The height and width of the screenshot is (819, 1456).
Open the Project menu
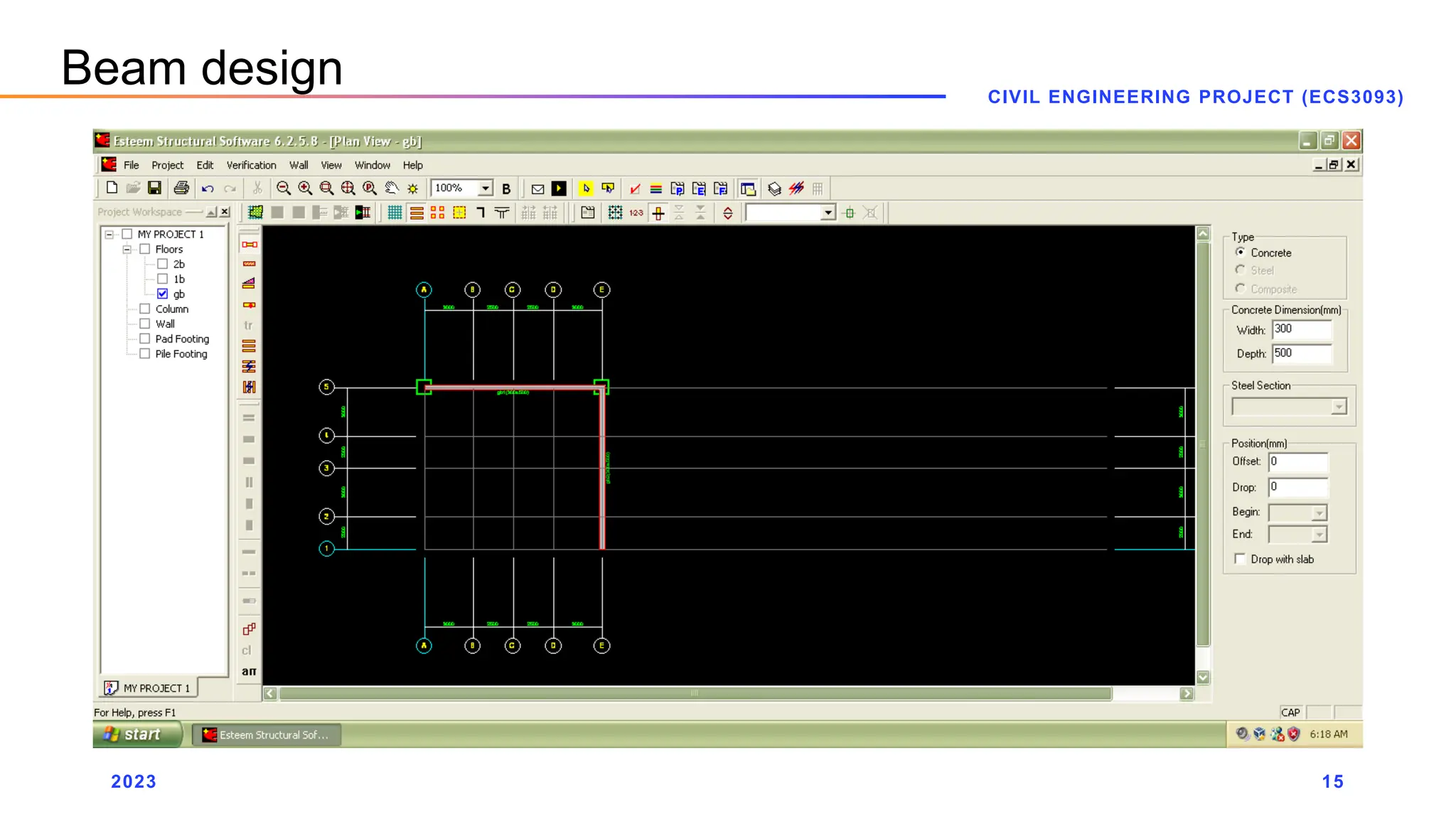[x=167, y=165]
